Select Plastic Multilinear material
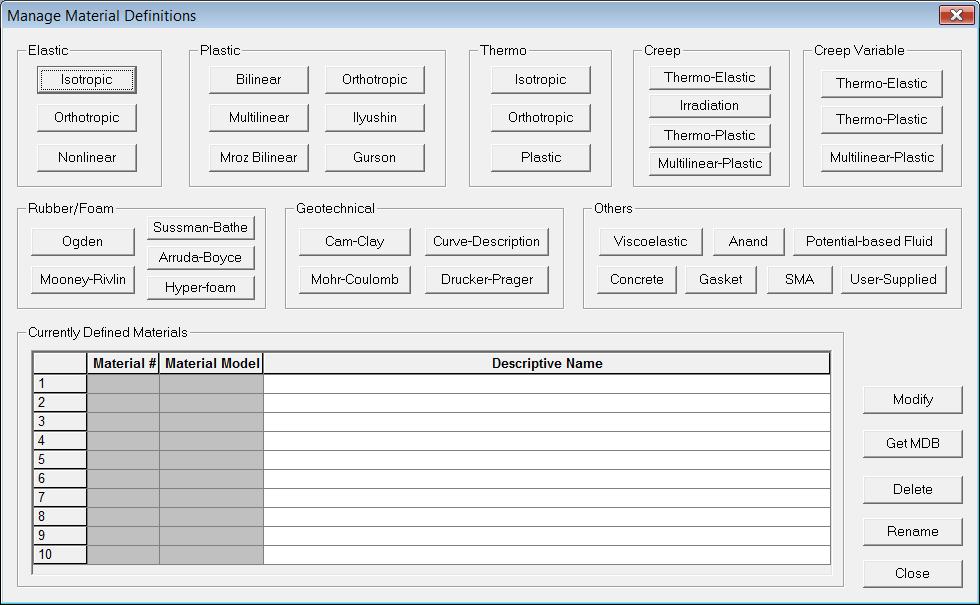This screenshot has width=980, height=605. [x=258, y=118]
